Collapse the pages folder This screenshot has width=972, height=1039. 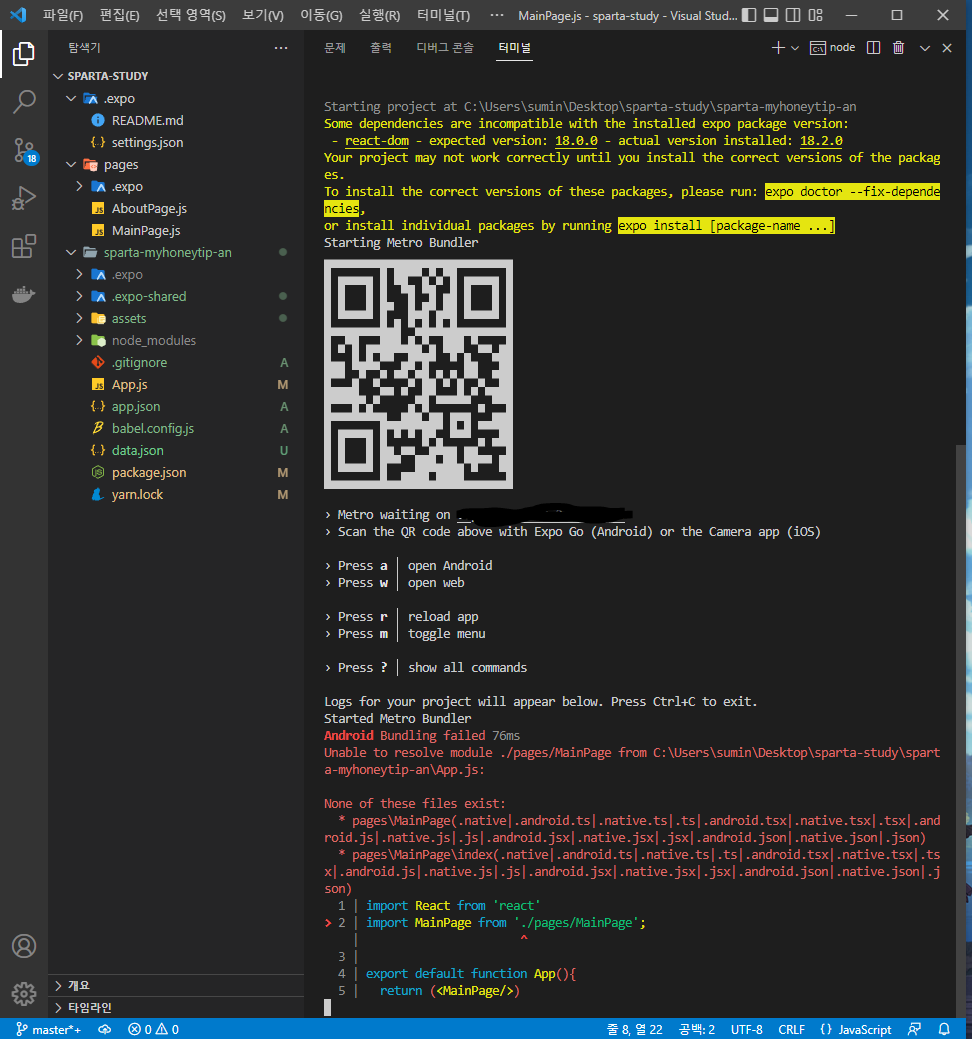tap(176, 164)
